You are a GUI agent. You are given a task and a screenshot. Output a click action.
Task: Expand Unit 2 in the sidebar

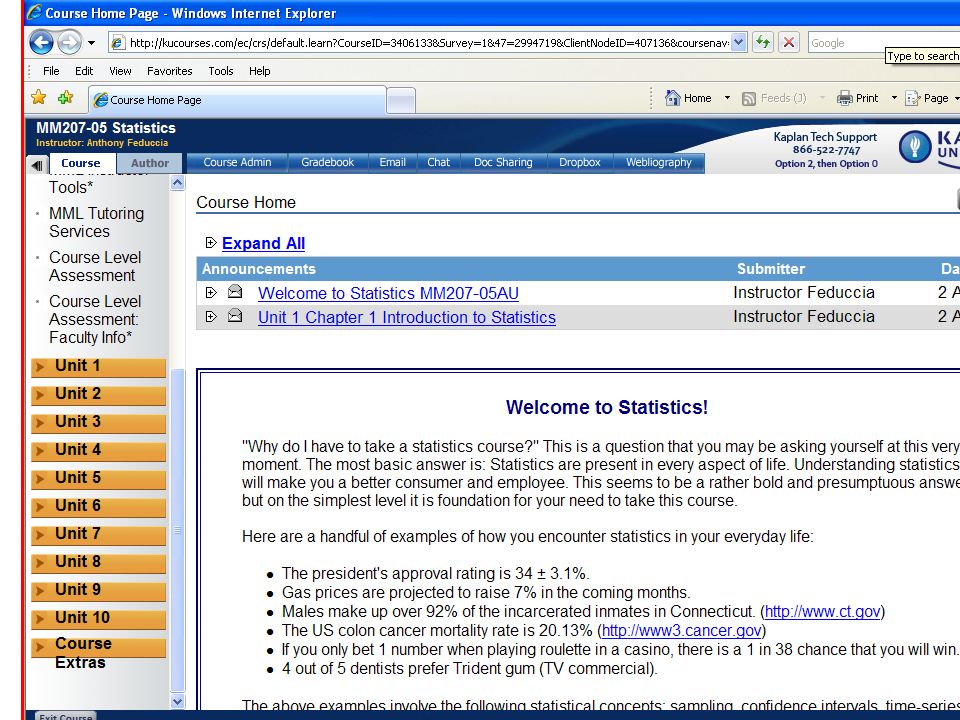pos(99,394)
